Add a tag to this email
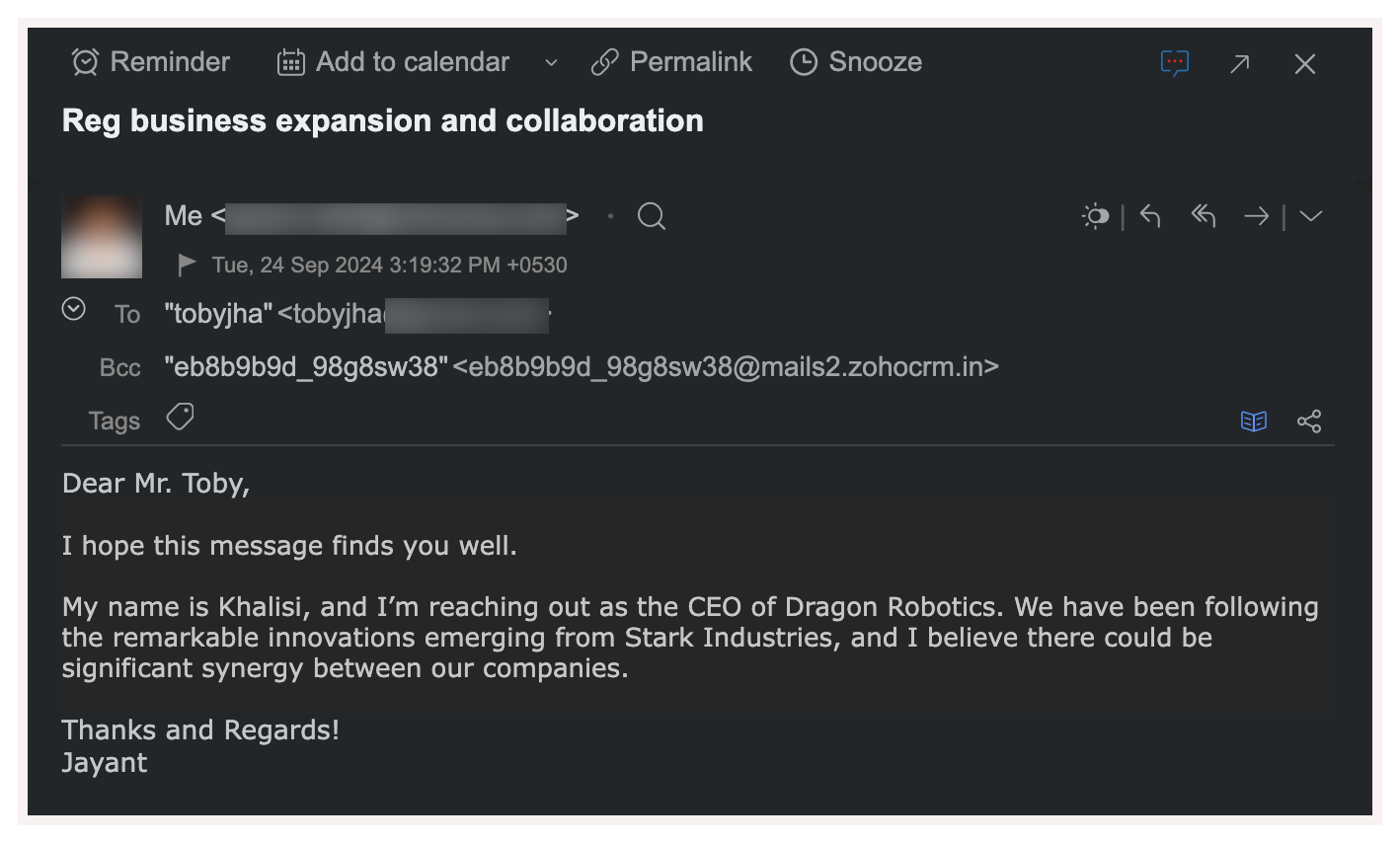1400x843 pixels. click(180, 418)
